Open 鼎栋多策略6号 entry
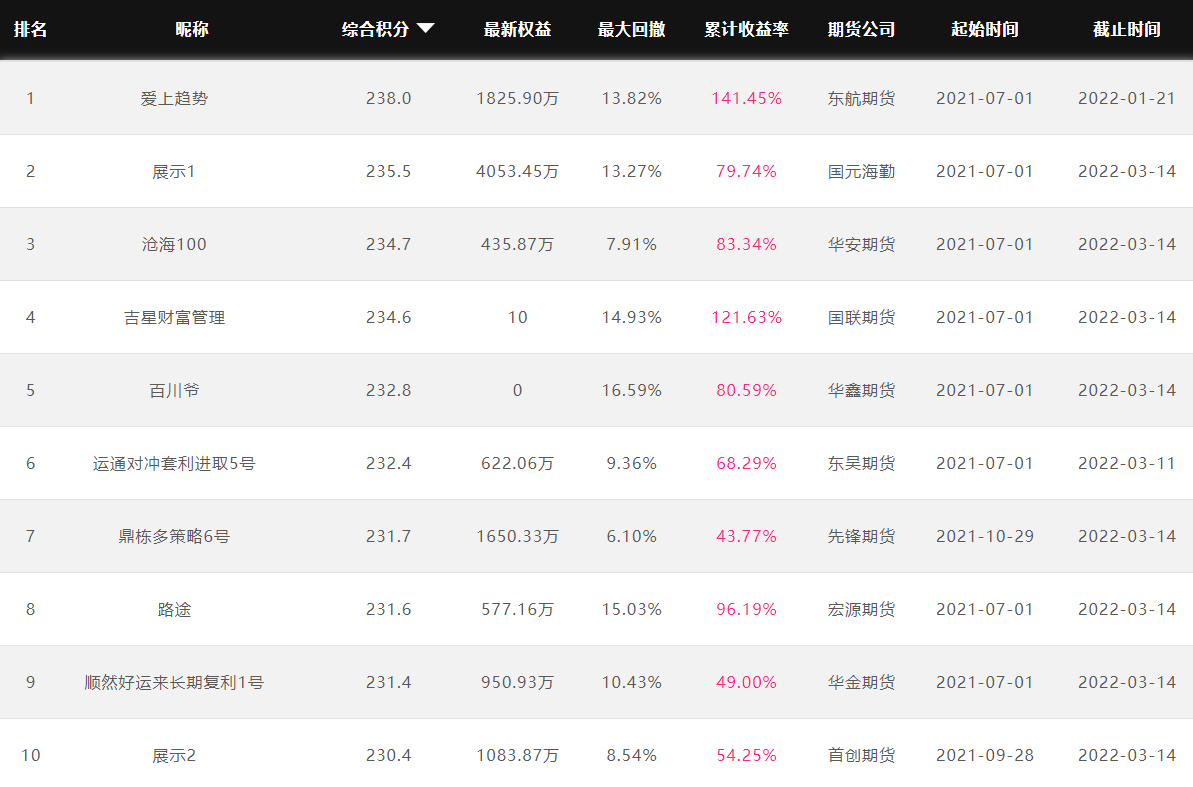The image size is (1193, 787). [174, 537]
